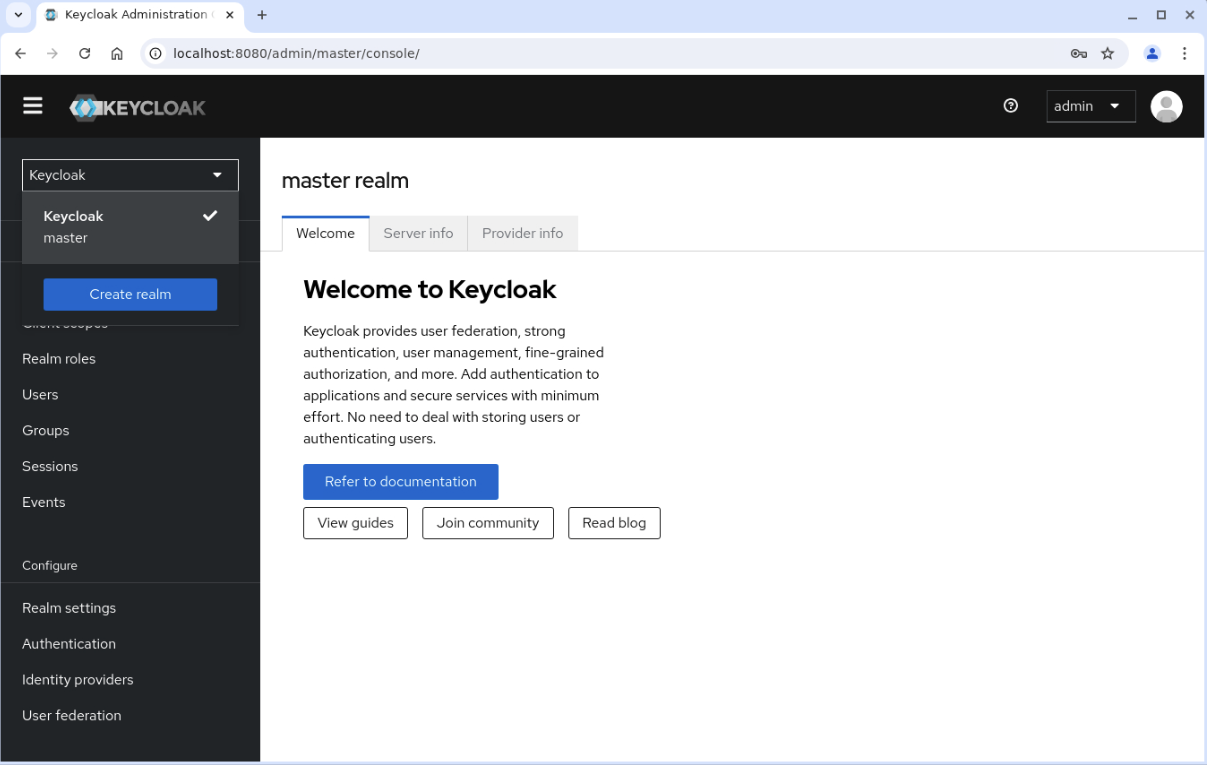Open Sessions in the sidebar
Screen dimensions: 1207x765
pos(50,467)
